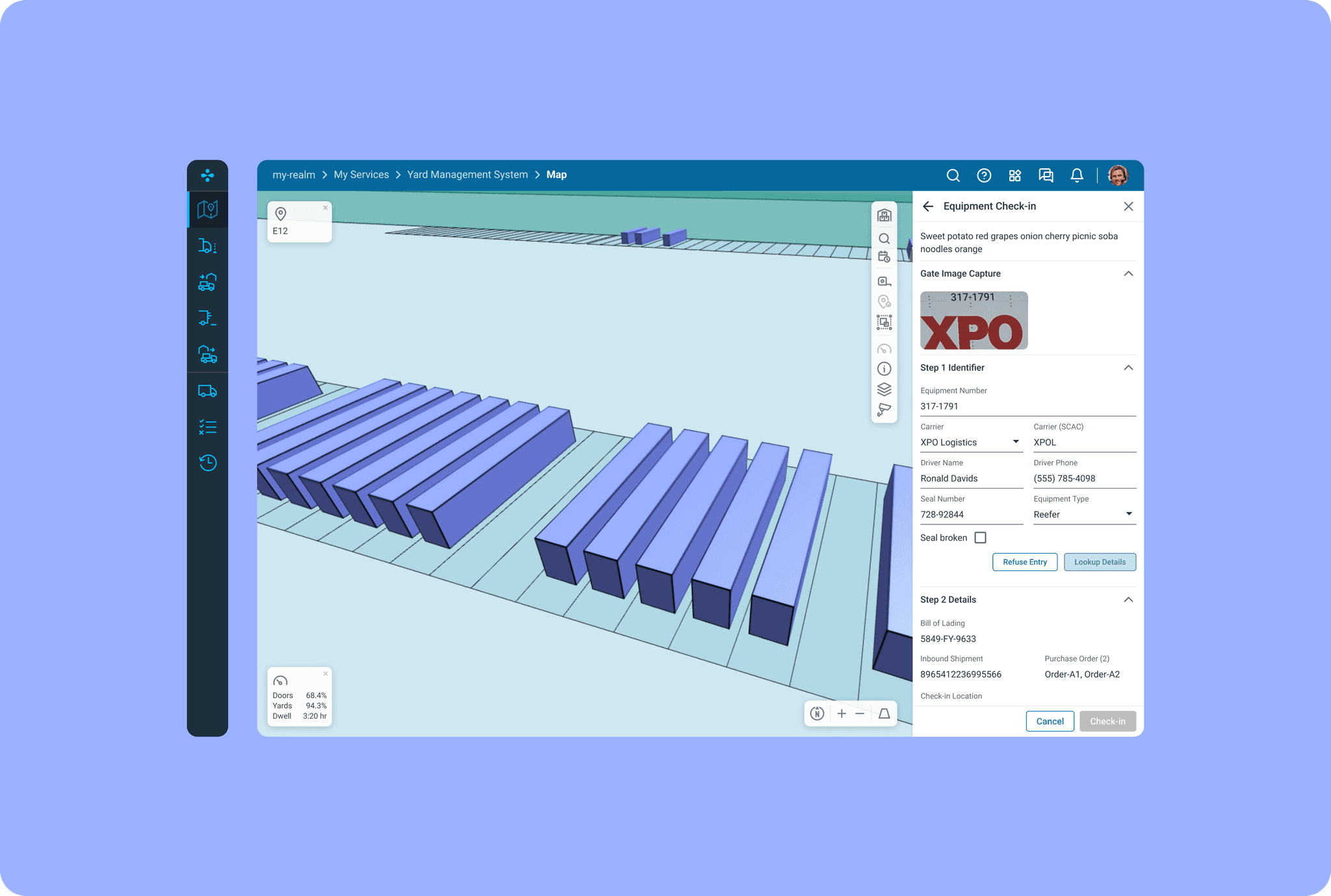
Task: Click the map toolbar search icon
Action: tap(884, 238)
